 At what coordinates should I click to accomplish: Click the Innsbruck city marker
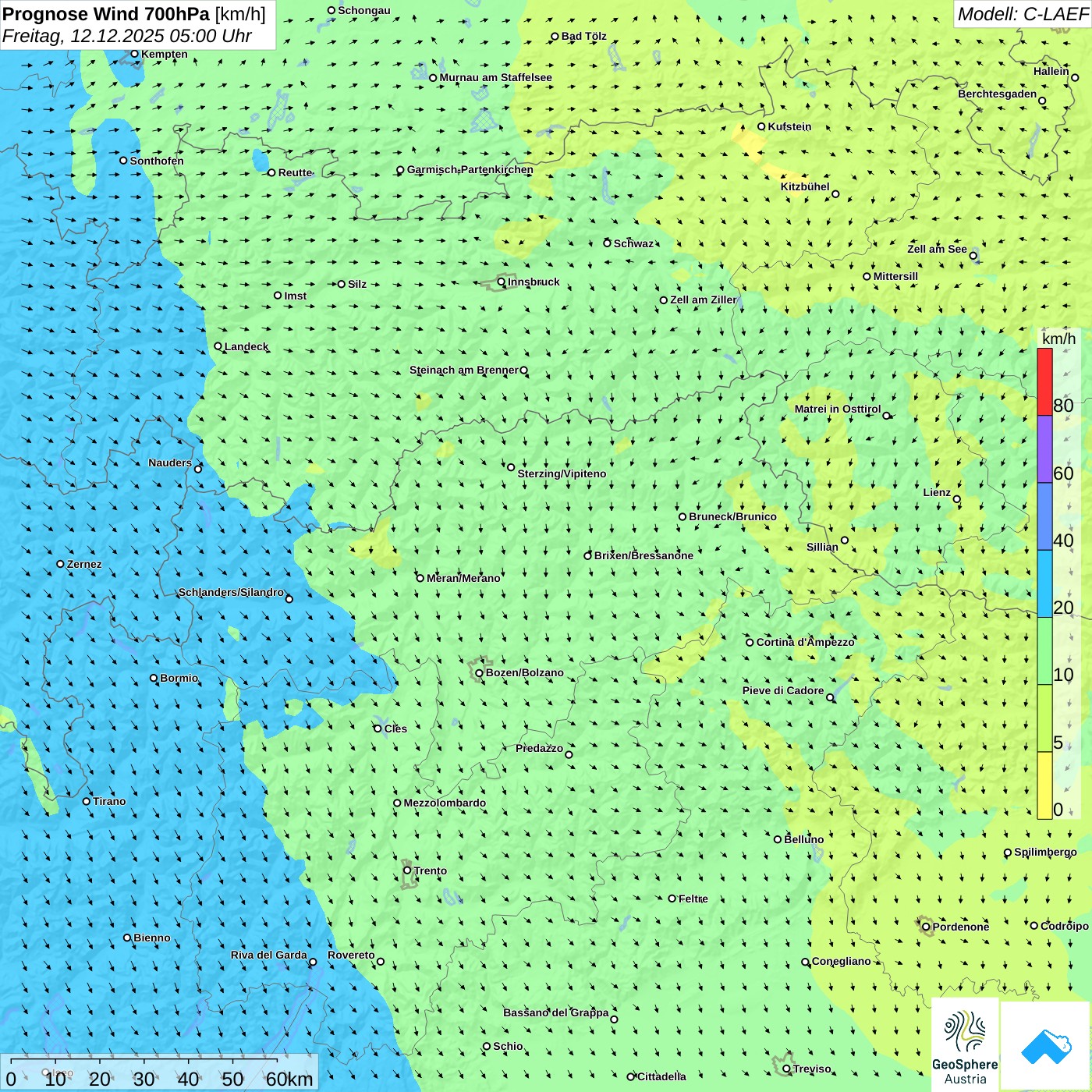point(502,282)
